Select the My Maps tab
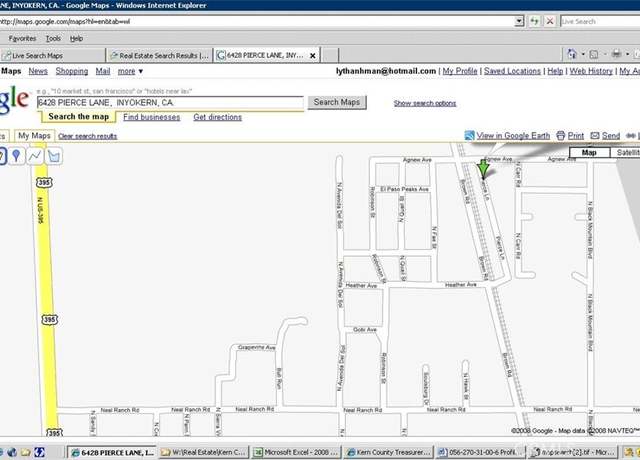Image resolution: width=640 pixels, height=460 pixels. (34, 136)
